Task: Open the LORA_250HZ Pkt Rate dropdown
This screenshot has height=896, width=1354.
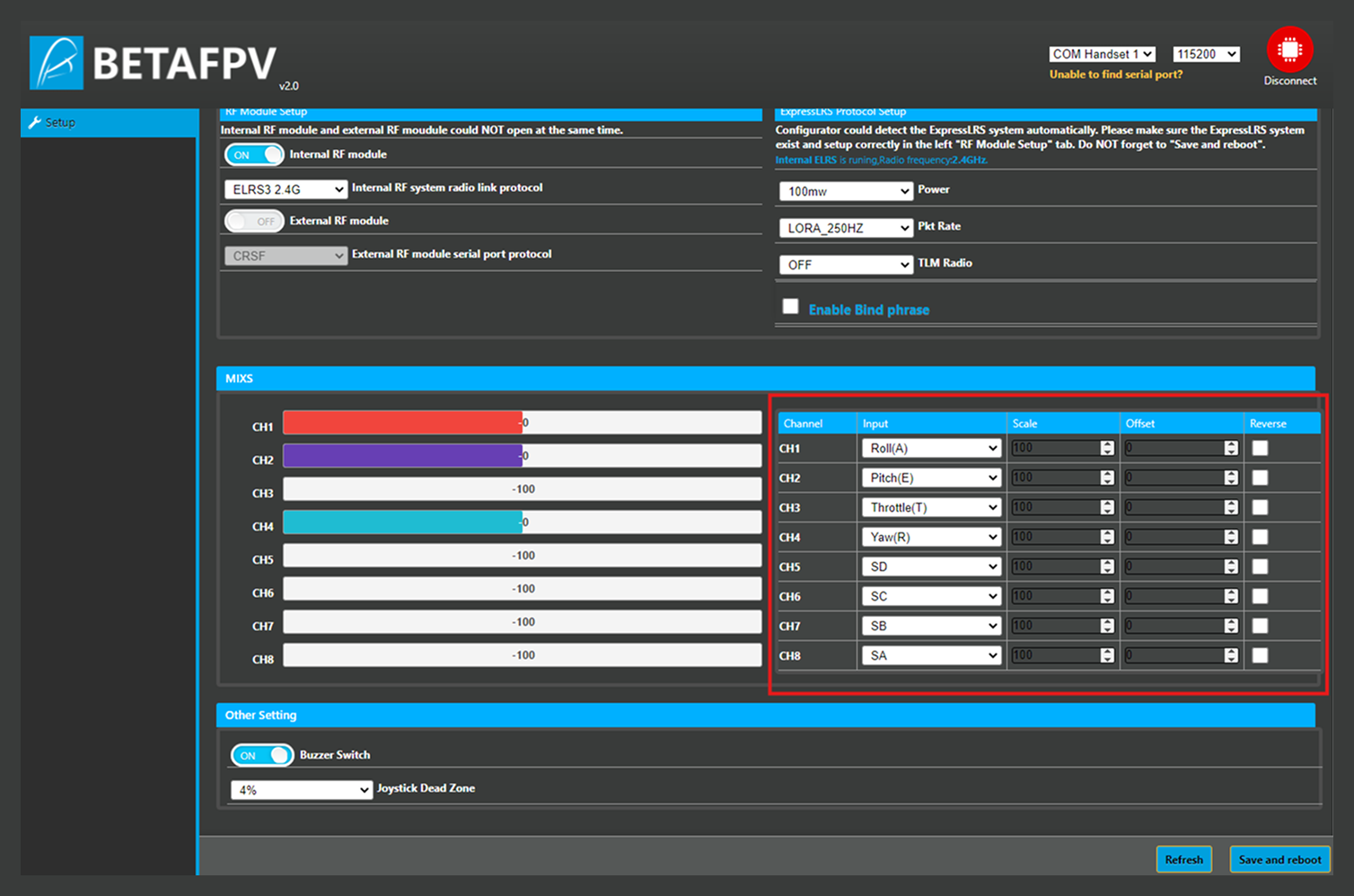Action: coord(846,228)
